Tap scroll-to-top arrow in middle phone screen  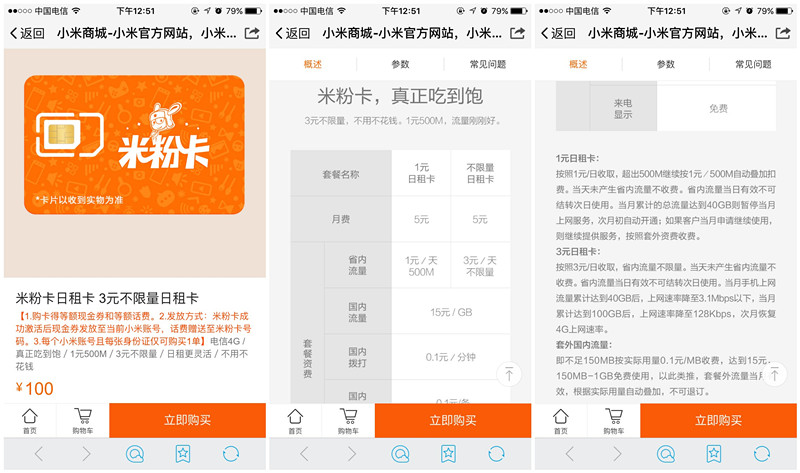click(x=509, y=374)
